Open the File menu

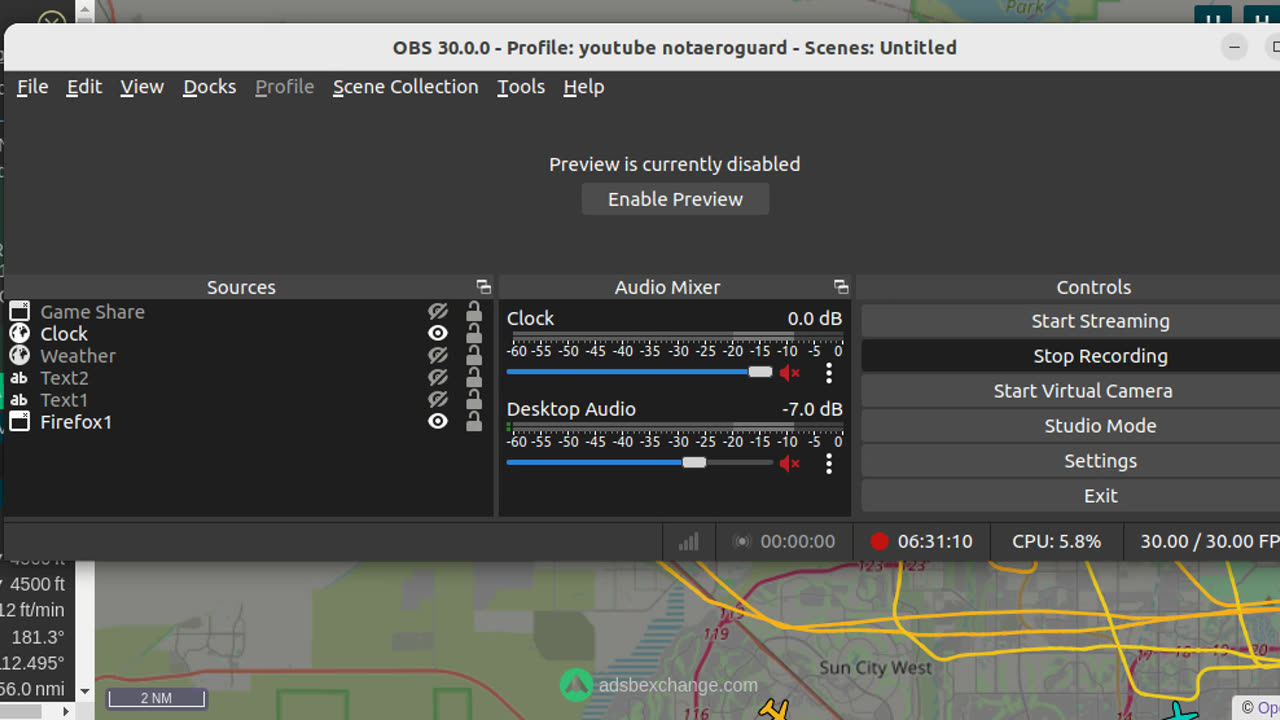pos(32,87)
